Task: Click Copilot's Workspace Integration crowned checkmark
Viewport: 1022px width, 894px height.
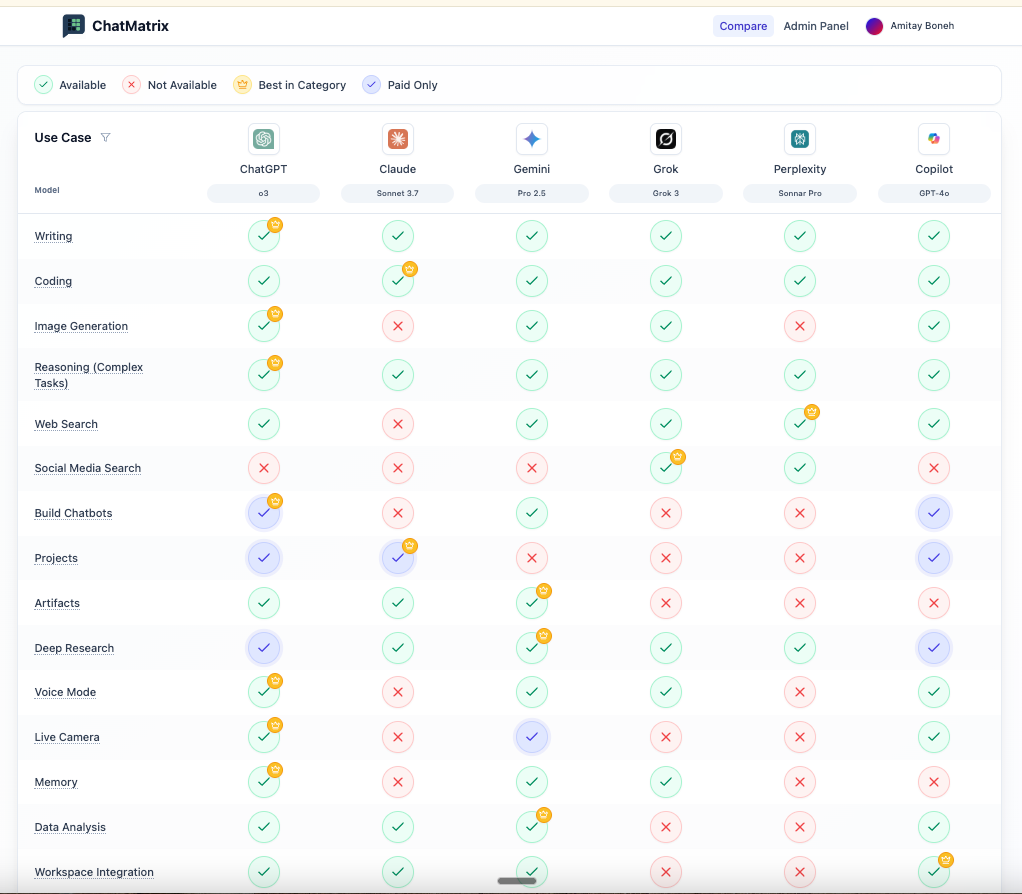Action: click(x=934, y=872)
